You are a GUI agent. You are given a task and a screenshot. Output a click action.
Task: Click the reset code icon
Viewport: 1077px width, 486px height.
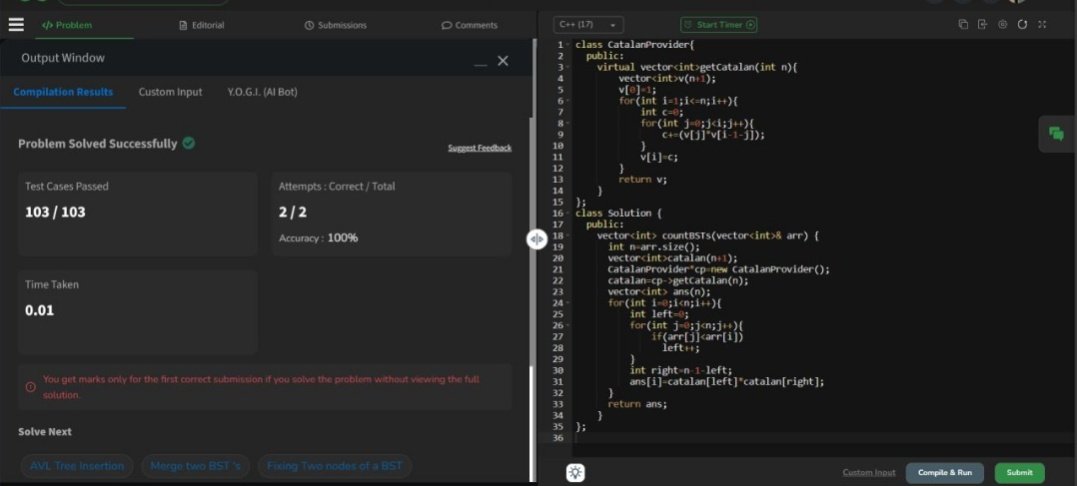(1022, 24)
